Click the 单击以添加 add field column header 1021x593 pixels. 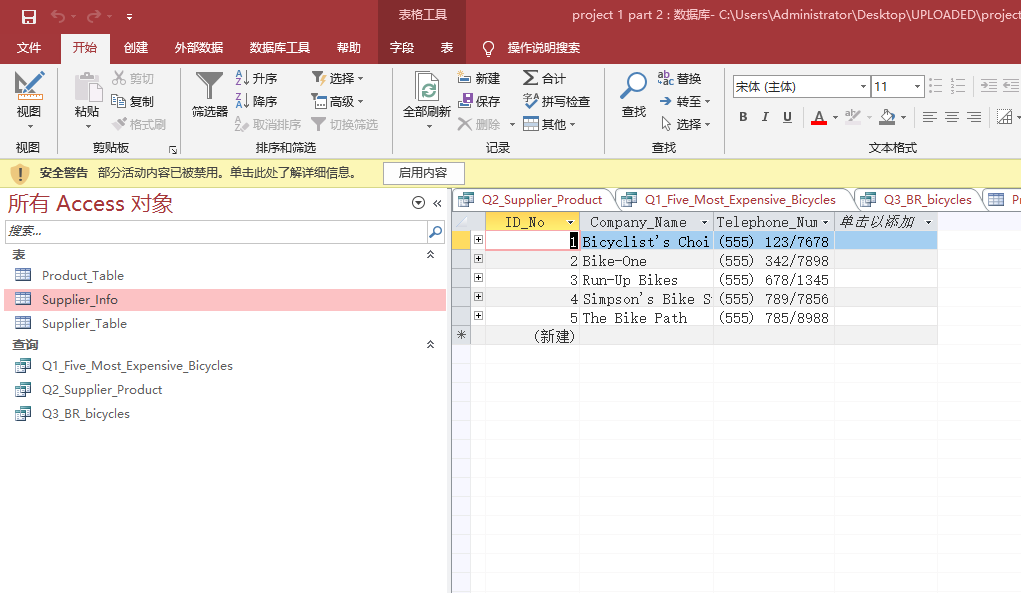(x=886, y=223)
